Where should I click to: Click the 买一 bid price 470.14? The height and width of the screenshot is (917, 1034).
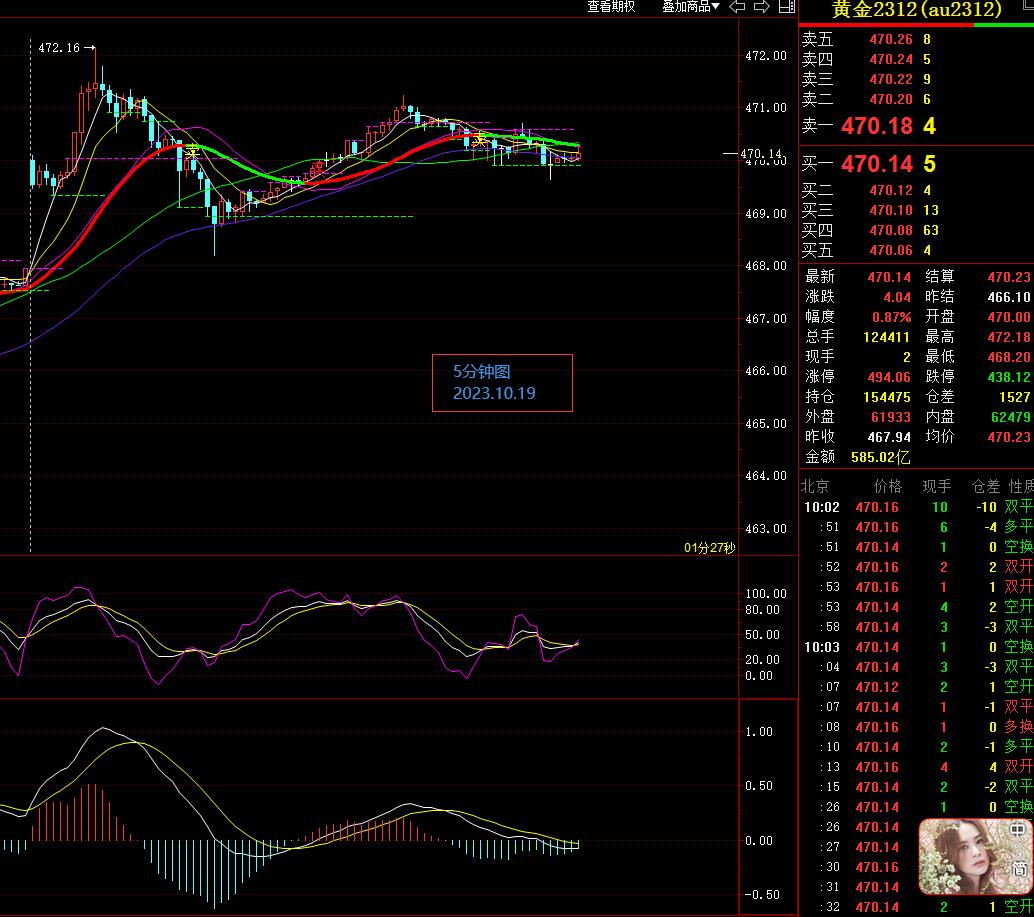click(877, 164)
